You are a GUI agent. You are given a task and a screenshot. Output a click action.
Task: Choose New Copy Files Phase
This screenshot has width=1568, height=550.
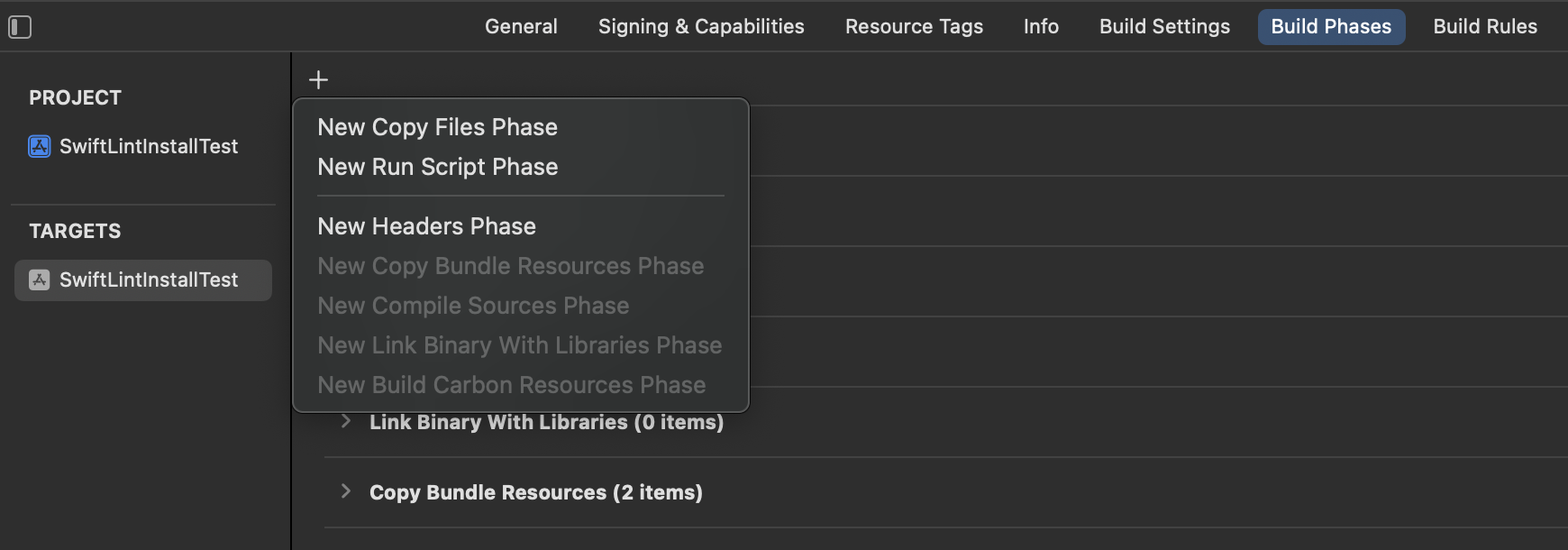tap(437, 127)
